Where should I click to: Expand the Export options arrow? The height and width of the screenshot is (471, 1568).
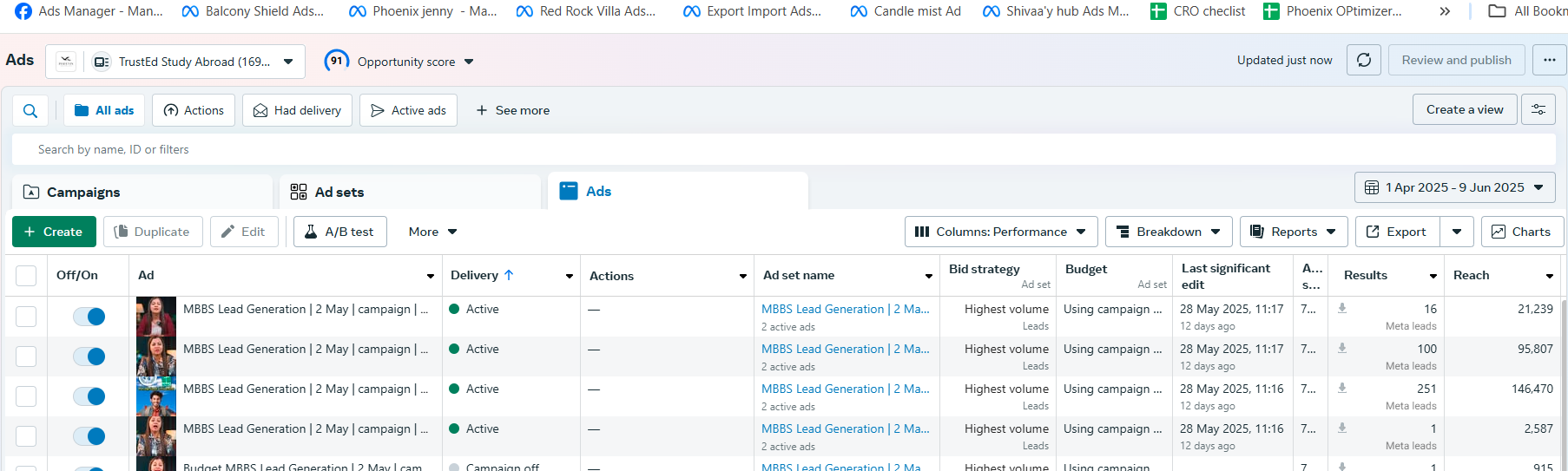[x=1457, y=232]
